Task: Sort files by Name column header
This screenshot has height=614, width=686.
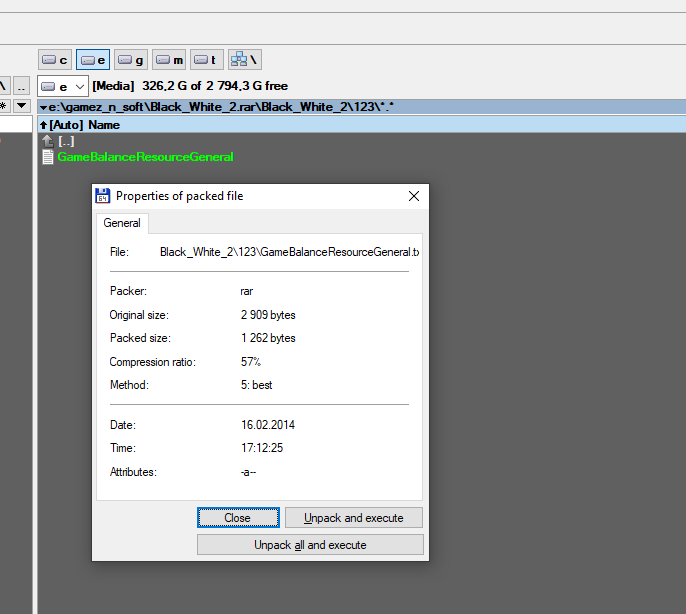Action: (104, 125)
